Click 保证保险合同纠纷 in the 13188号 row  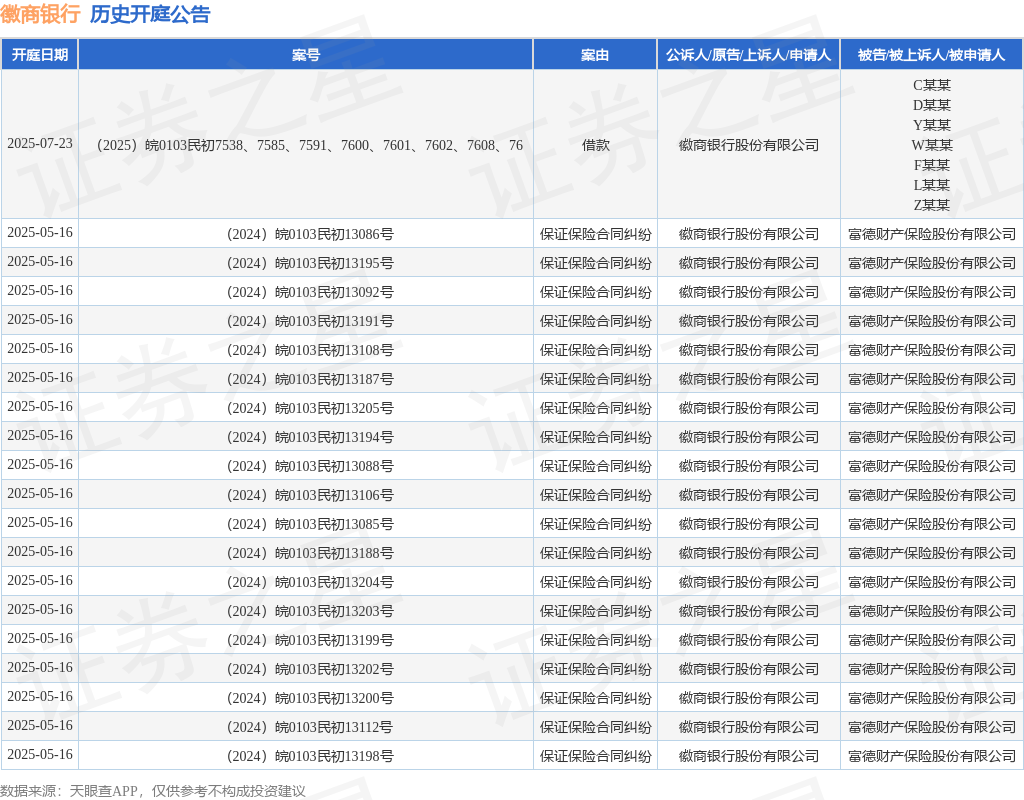click(x=596, y=553)
